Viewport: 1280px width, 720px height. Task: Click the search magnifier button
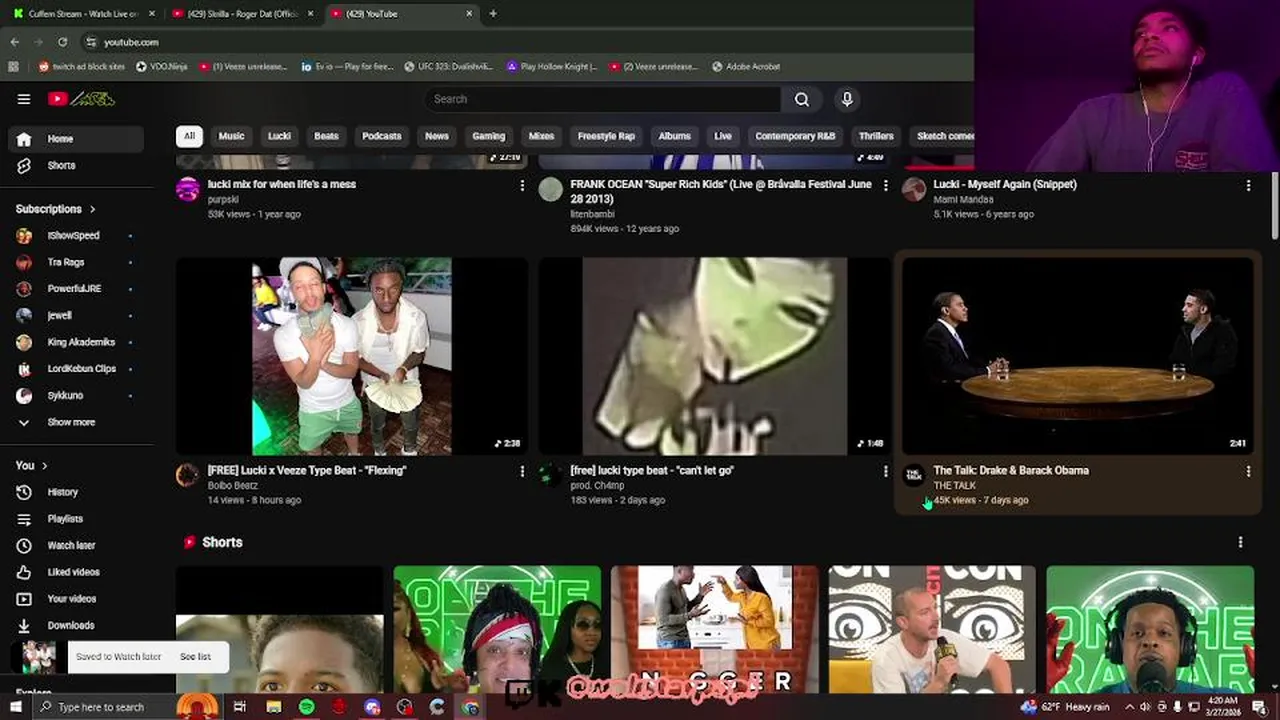(x=802, y=99)
